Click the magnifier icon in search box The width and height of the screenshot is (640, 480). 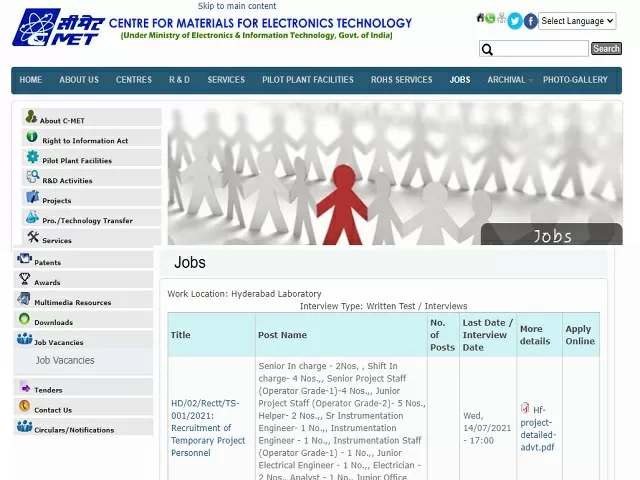(487, 49)
